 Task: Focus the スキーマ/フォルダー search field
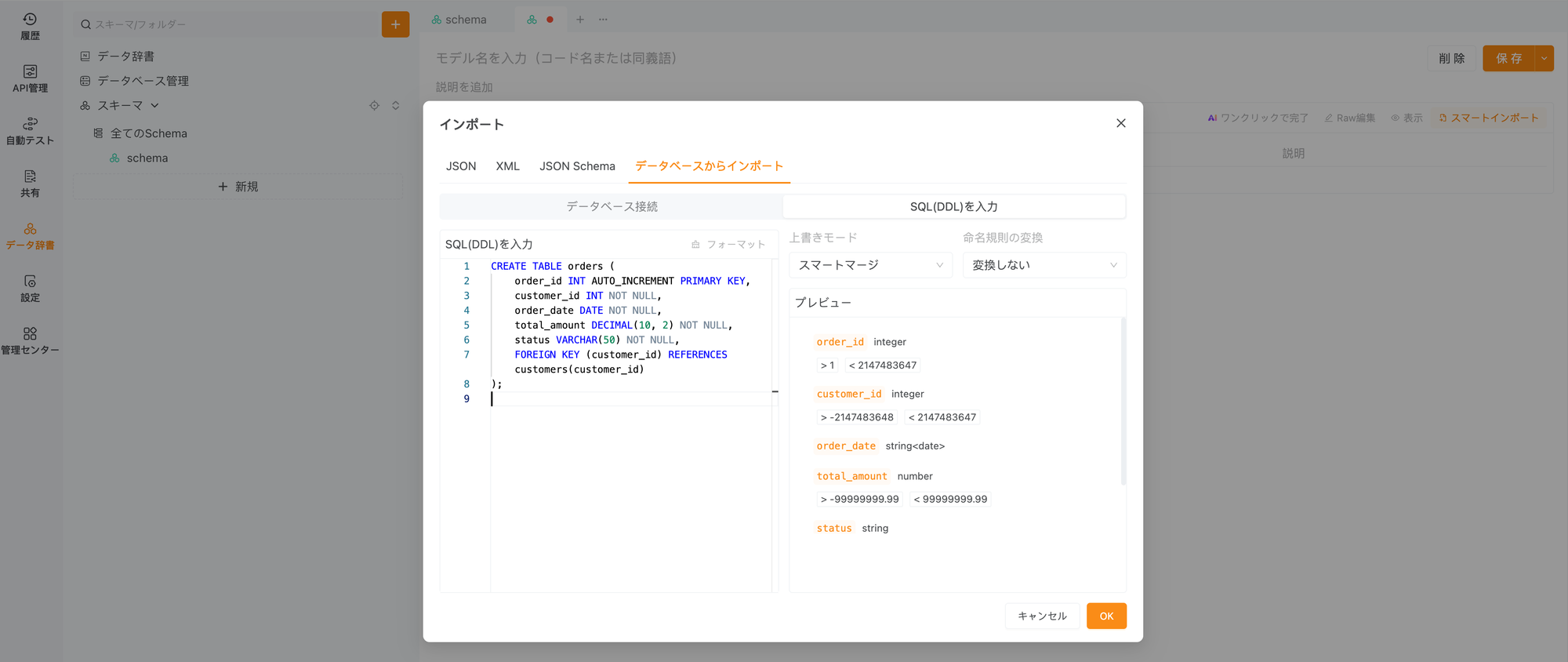point(227,24)
